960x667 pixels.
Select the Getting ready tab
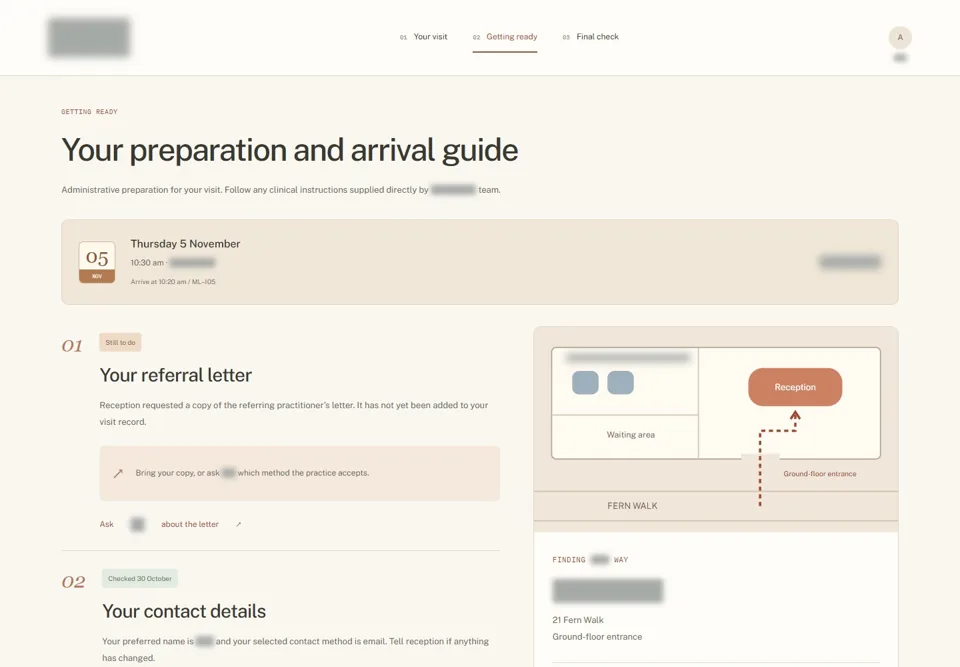tap(504, 37)
